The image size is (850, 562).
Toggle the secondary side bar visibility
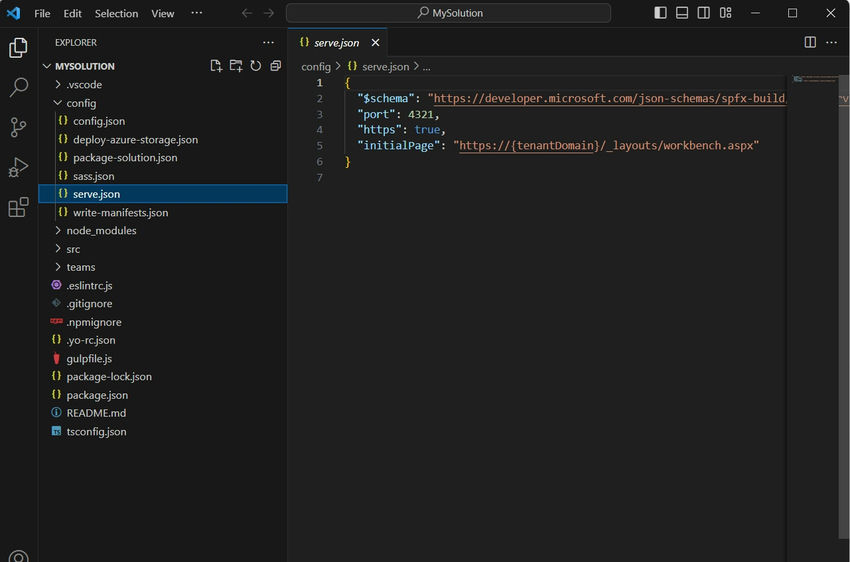[704, 13]
